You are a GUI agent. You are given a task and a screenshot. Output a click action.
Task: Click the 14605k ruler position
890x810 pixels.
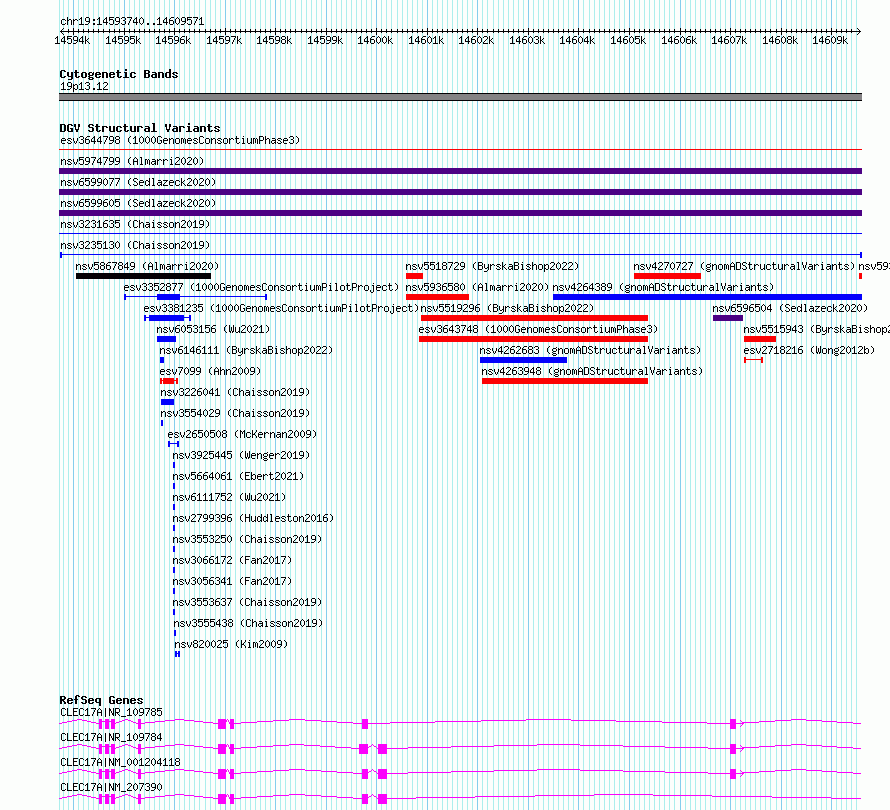pos(628,40)
